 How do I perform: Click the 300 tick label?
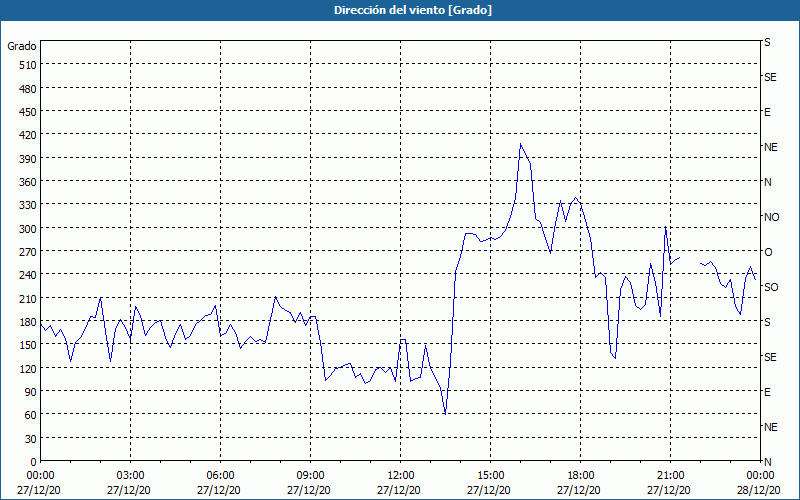pos(28,229)
